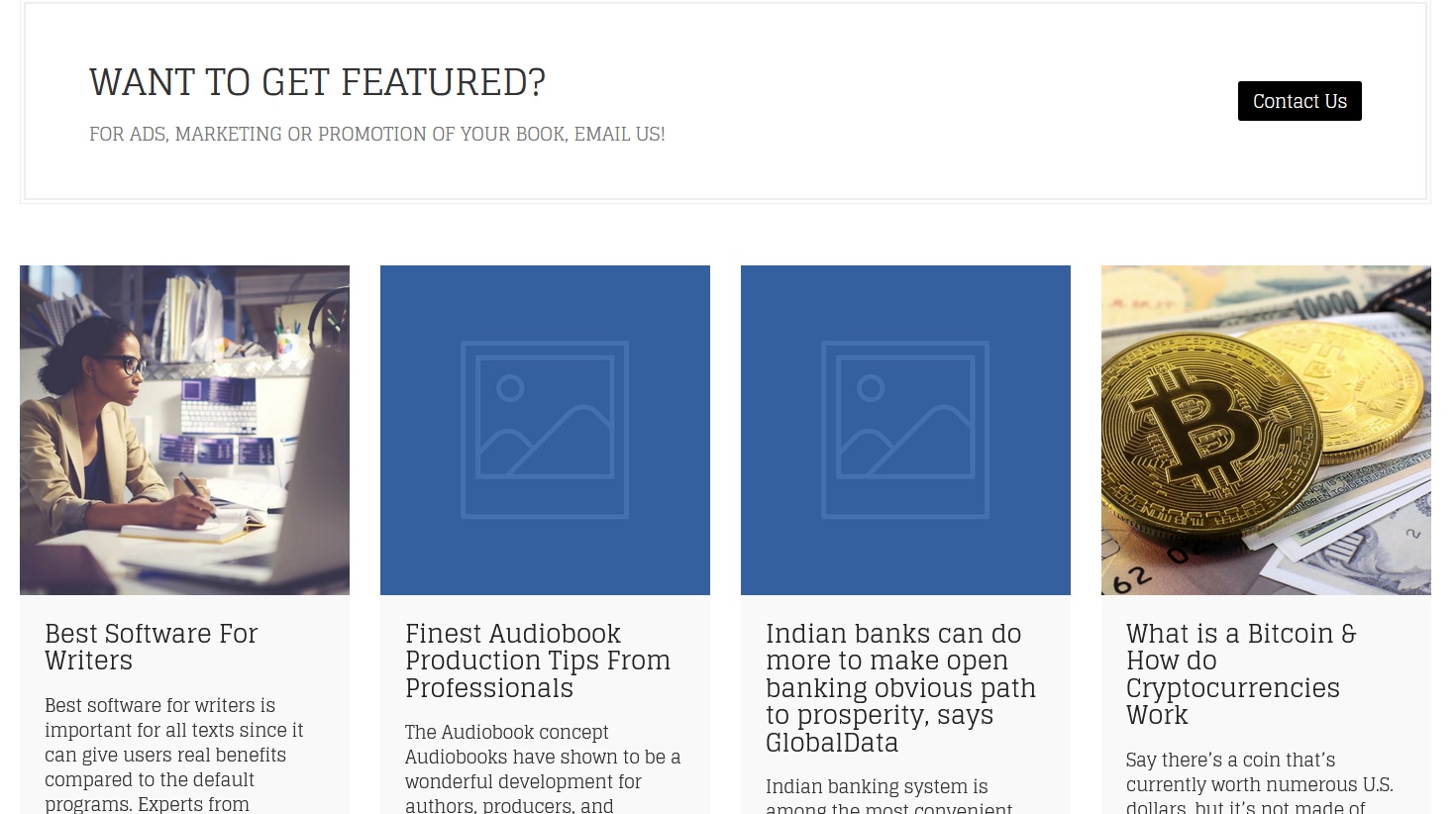Click the excerpt starting Say there's a coin
The image size is (1456, 814).
tap(1260, 783)
